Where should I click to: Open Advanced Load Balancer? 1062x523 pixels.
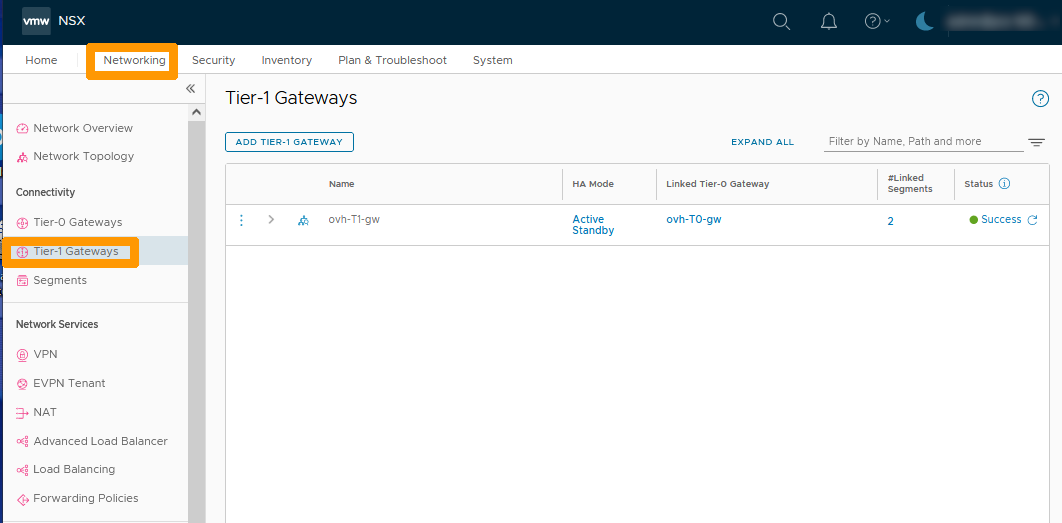(100, 441)
